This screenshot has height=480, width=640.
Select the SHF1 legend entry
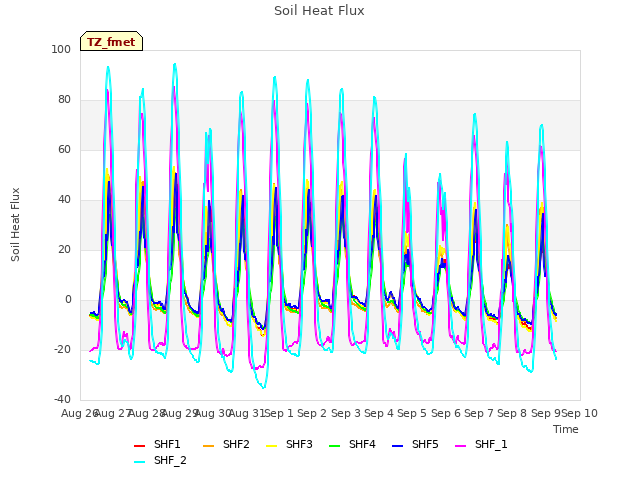tap(157, 444)
